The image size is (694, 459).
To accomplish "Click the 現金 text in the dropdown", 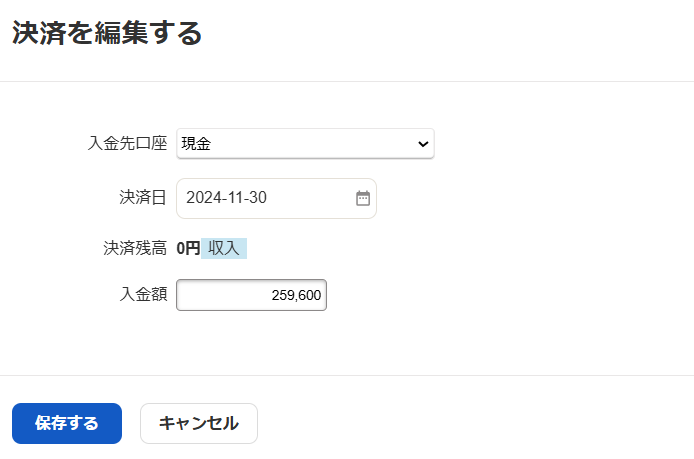I will tap(196, 144).
